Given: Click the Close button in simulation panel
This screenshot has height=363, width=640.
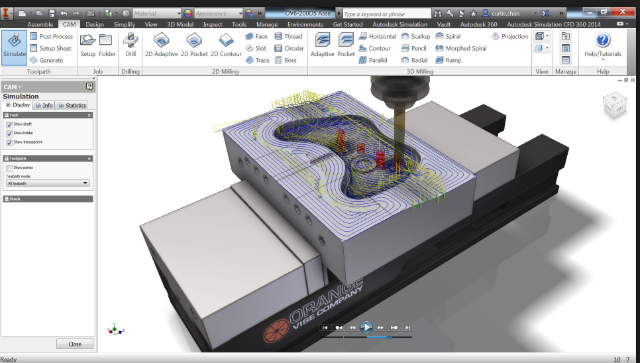Looking at the screenshot, I should (x=75, y=344).
